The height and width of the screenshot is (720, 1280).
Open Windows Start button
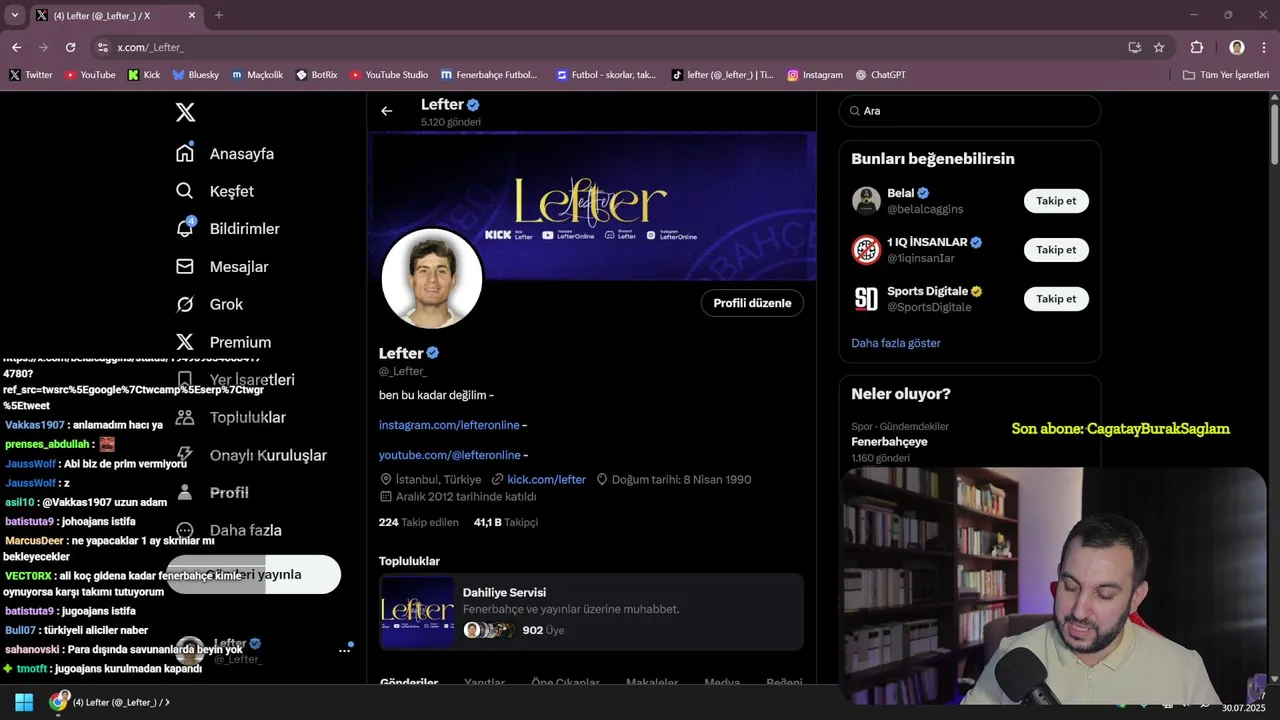coord(24,702)
